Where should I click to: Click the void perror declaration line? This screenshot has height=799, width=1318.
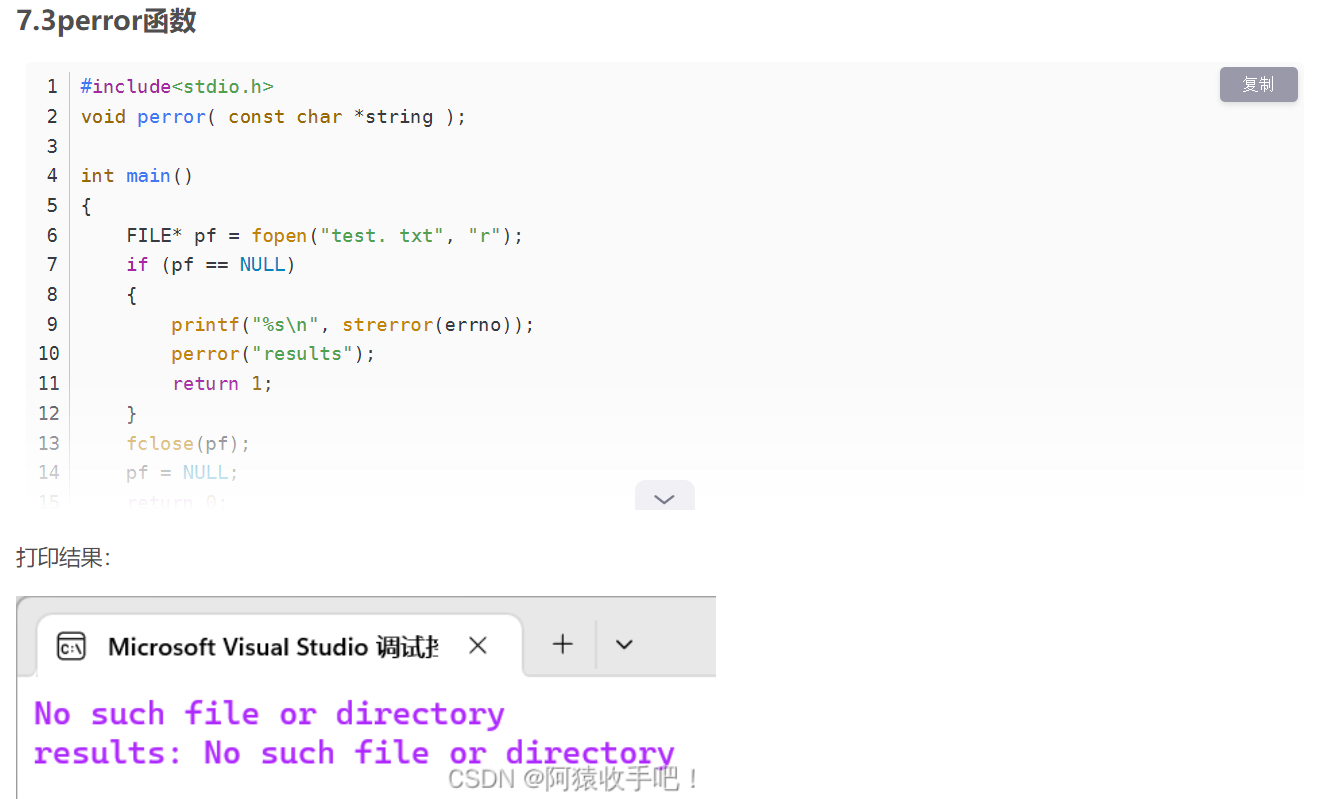point(274,117)
